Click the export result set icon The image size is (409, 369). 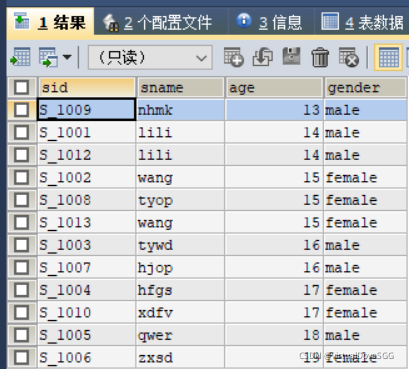click(x=21, y=57)
